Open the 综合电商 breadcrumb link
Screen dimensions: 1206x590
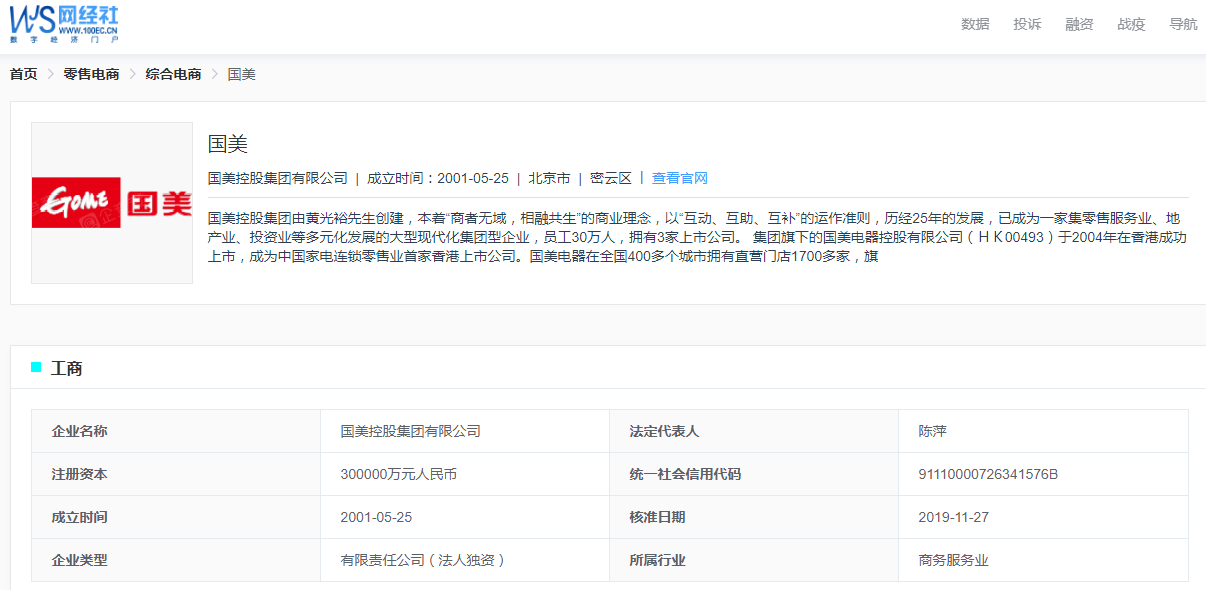[173, 74]
